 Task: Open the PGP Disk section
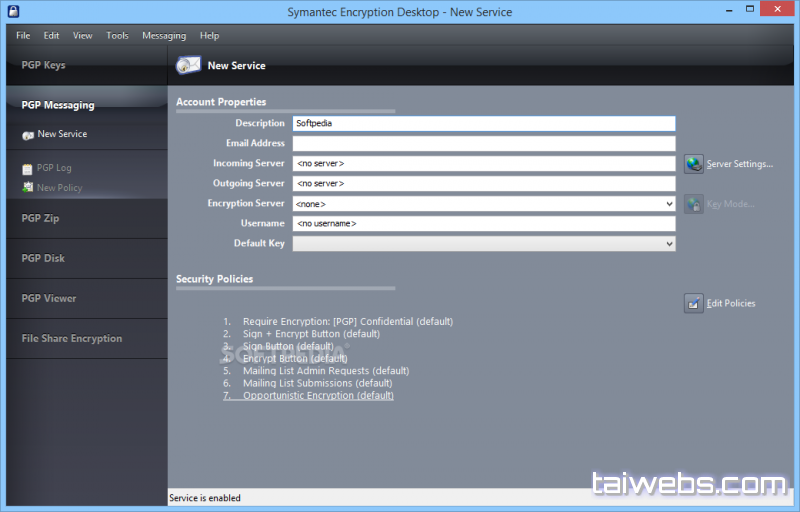click(43, 258)
